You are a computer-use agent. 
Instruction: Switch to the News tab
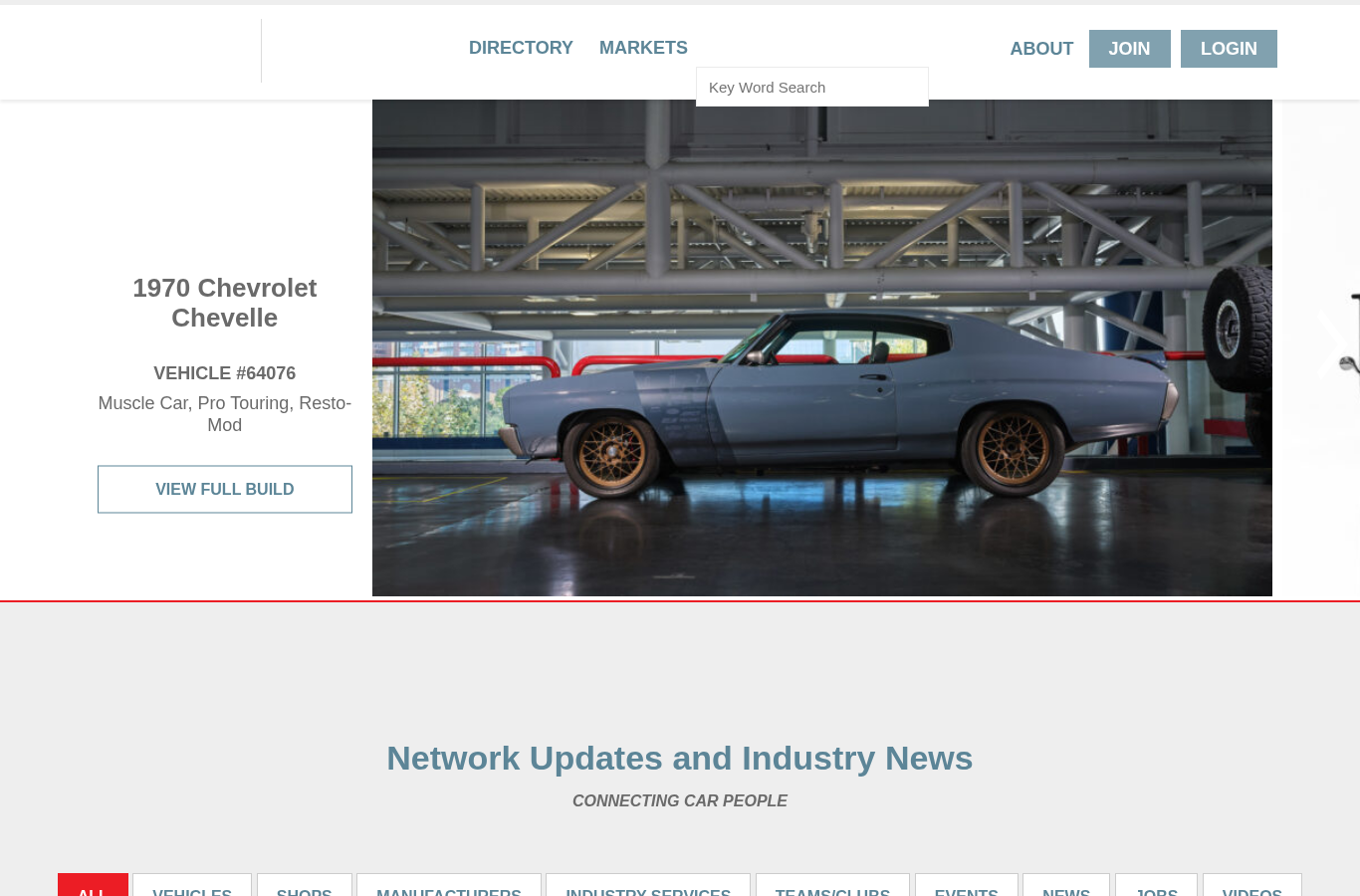[1066, 885]
